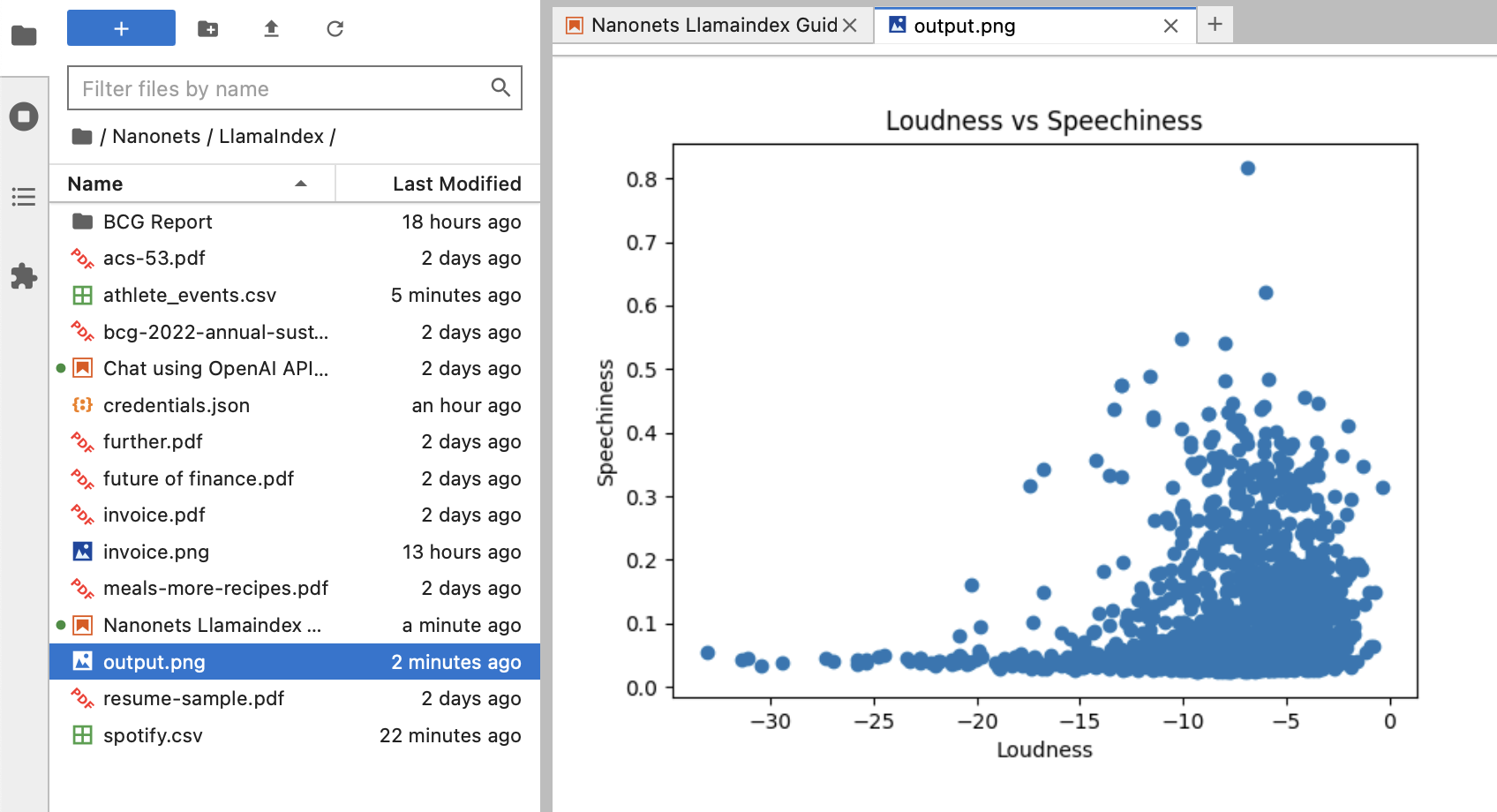Image resolution: width=1497 pixels, height=812 pixels.
Task: Navigate to the Nanonets breadcrumb folder
Action: (x=156, y=136)
